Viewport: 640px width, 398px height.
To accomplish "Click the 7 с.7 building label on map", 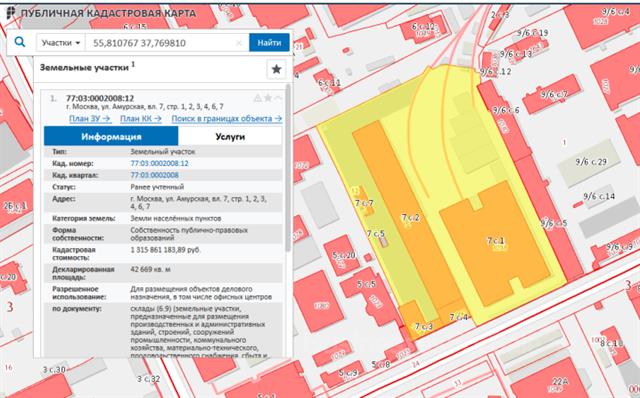I will 364,203.
